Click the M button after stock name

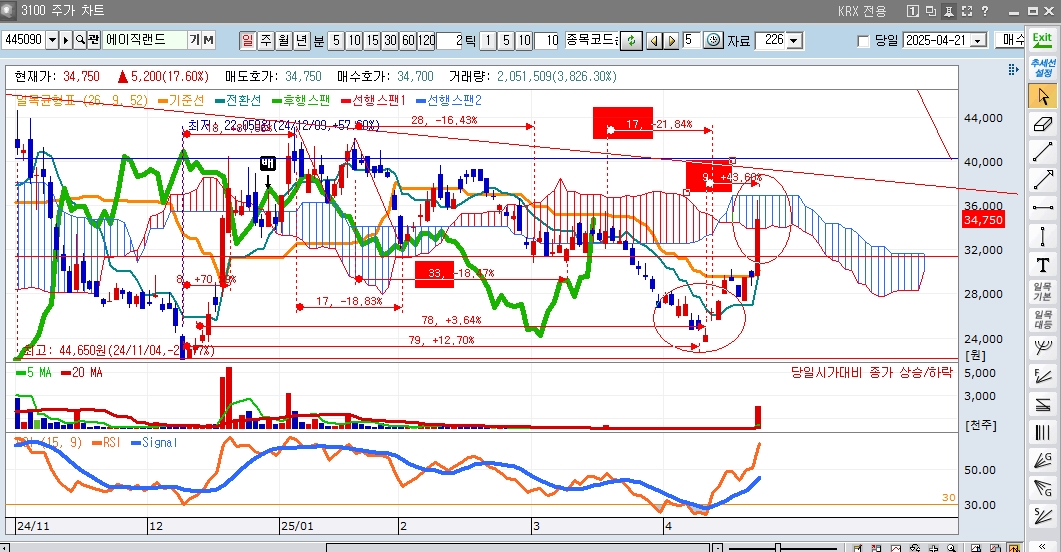point(208,40)
